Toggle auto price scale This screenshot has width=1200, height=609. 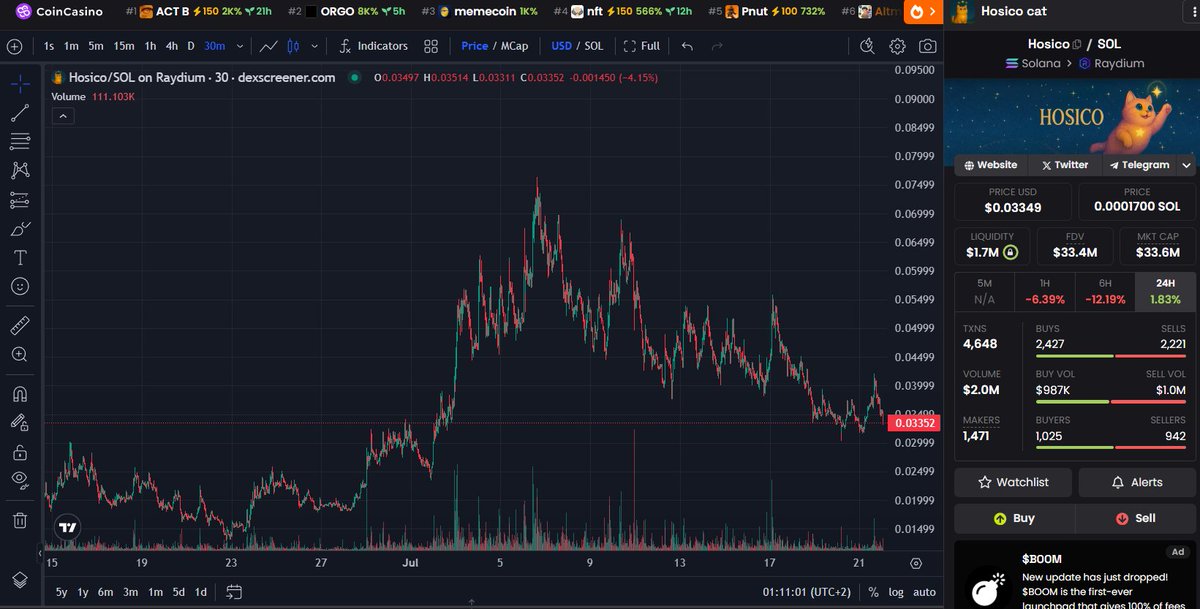[925, 592]
